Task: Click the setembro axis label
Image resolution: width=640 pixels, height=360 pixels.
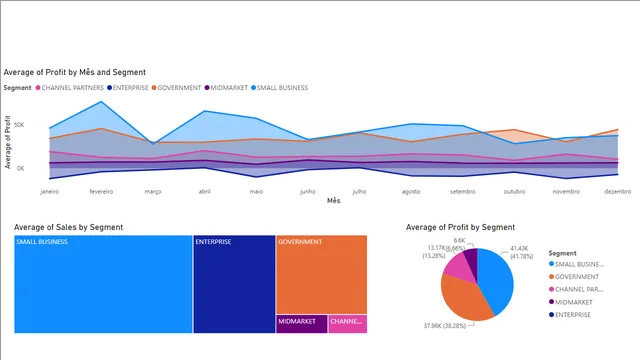Action: pos(463,191)
